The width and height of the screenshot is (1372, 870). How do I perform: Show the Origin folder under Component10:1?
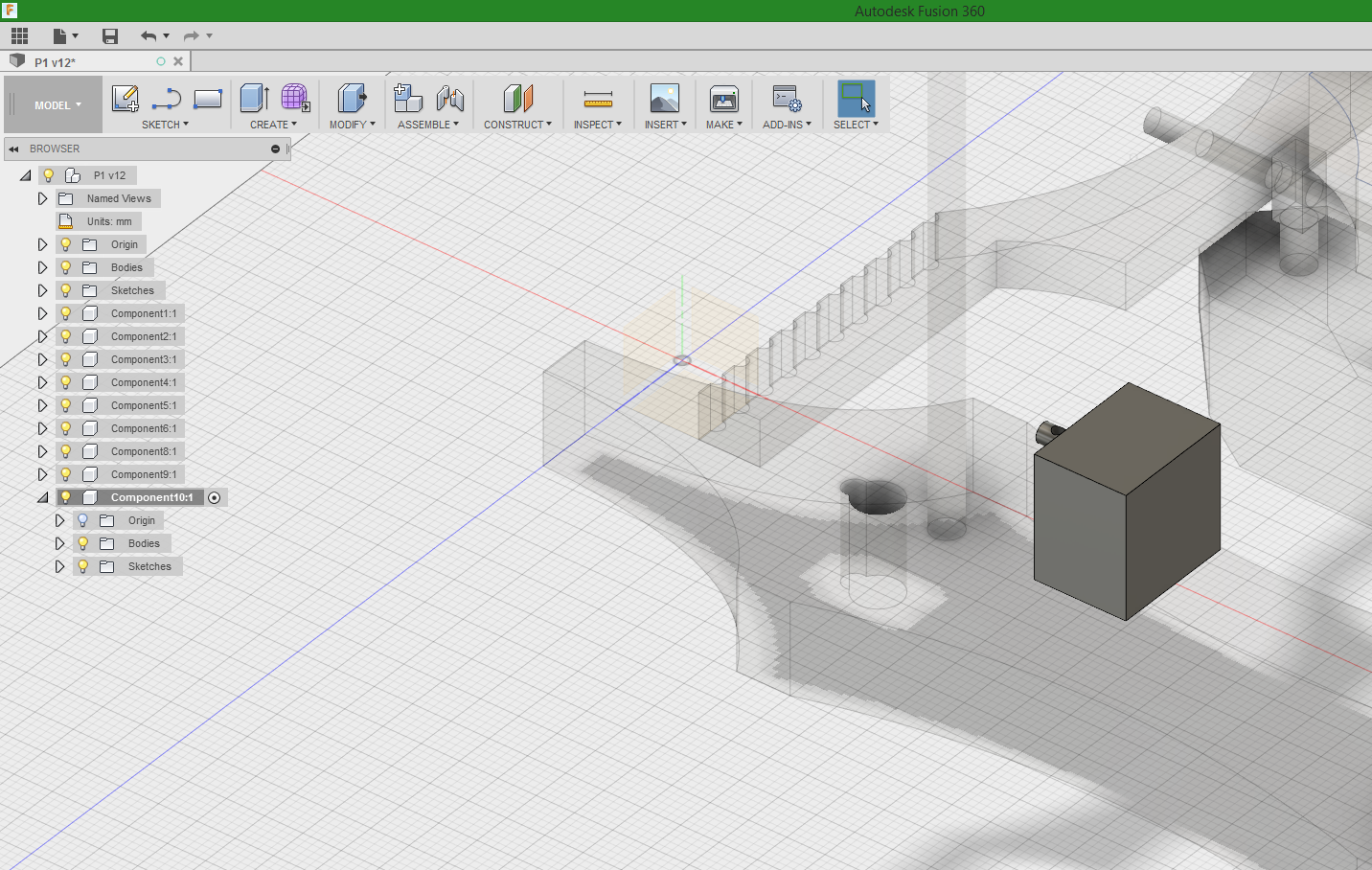pyautogui.click(x=83, y=520)
